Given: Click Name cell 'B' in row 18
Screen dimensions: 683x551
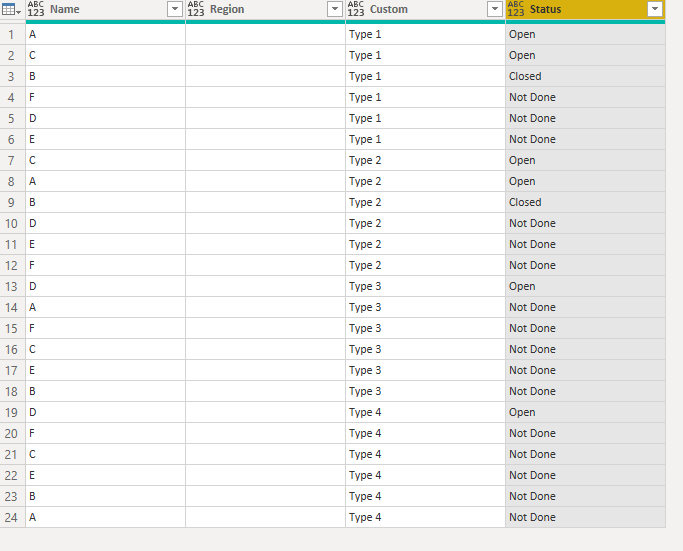Looking at the screenshot, I should click(x=105, y=391).
